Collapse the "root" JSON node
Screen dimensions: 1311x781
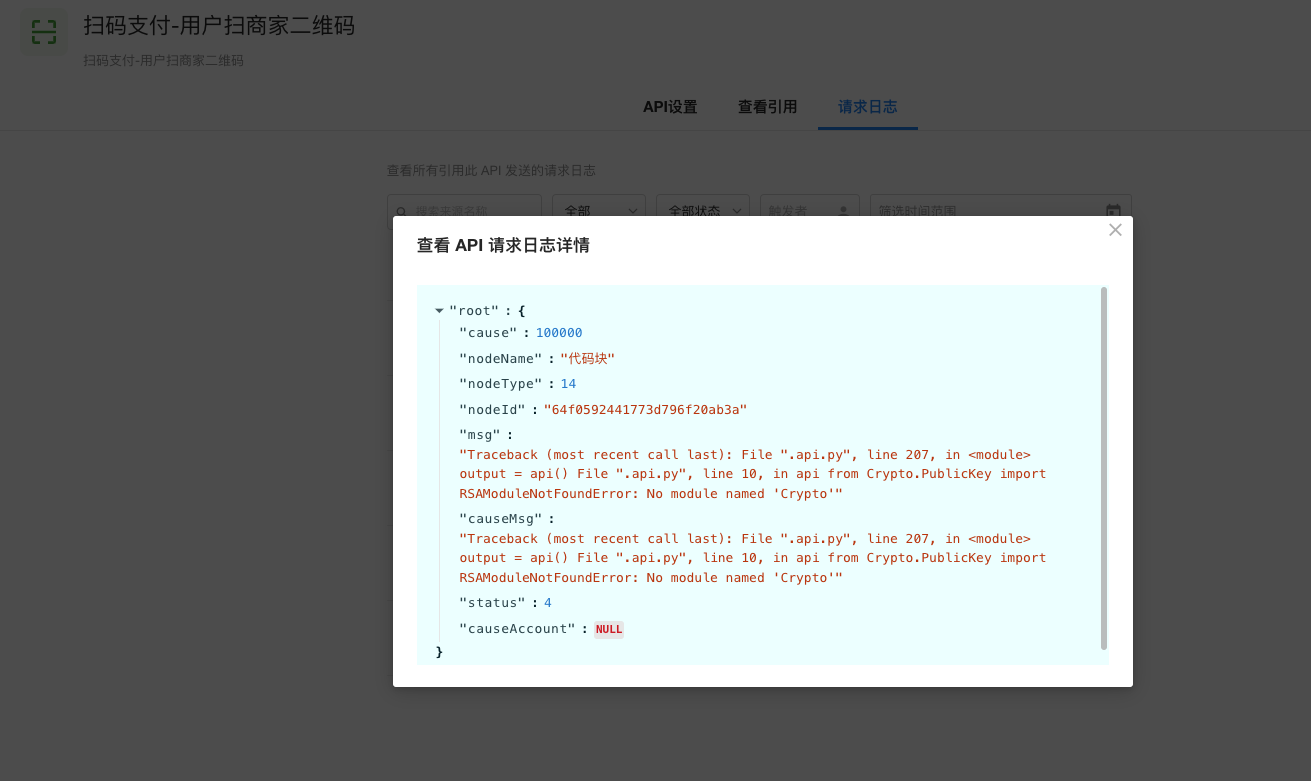click(x=439, y=311)
